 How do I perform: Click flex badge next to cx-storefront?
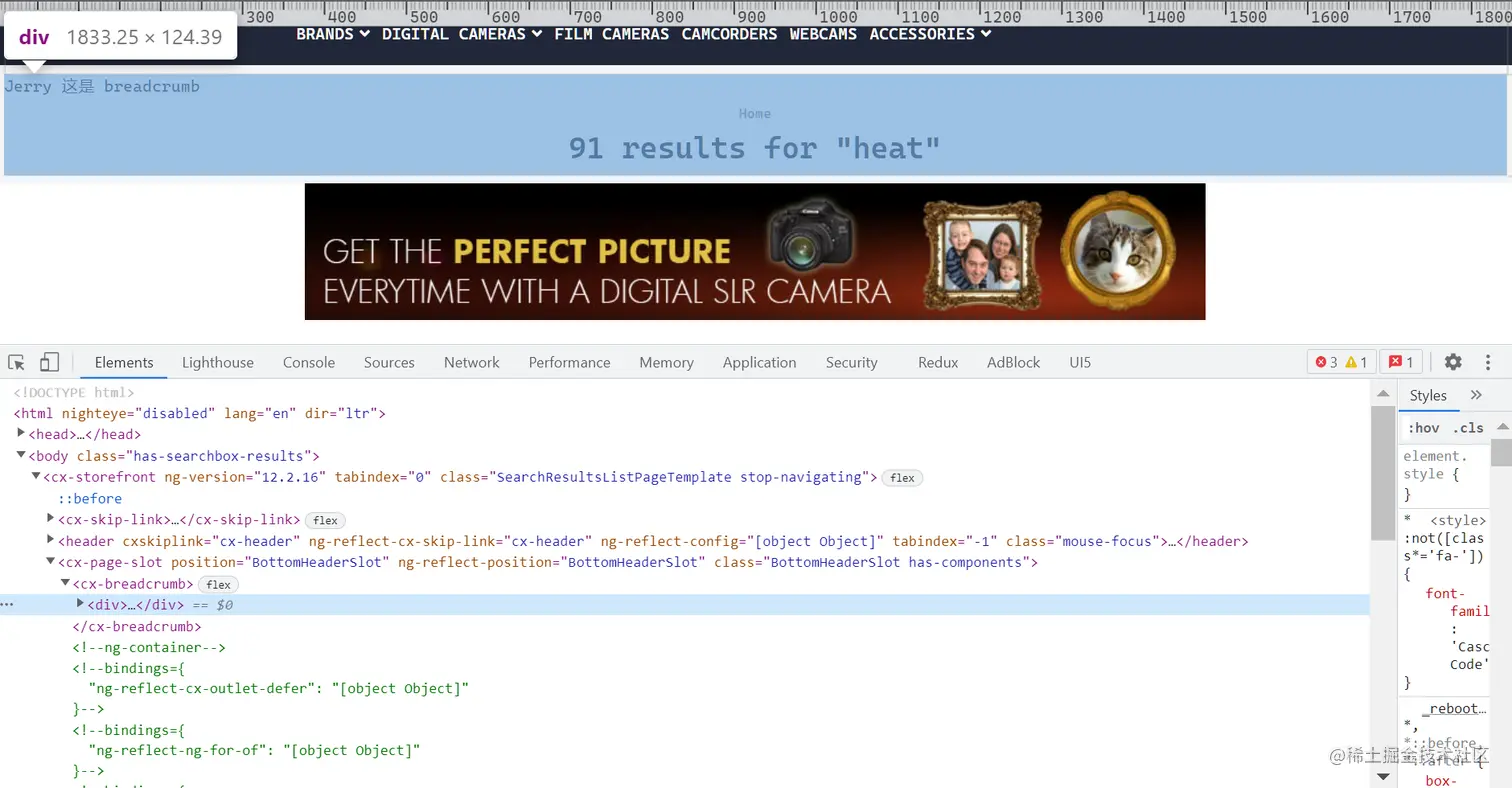point(902,478)
